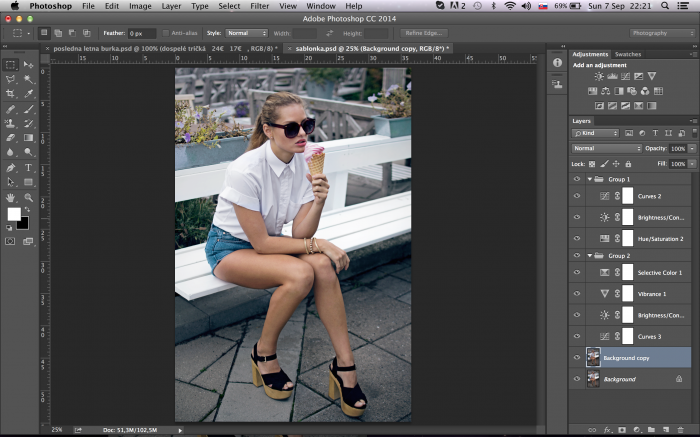Select the History Brush tool
Screen dimensions: 700x437
point(29,123)
